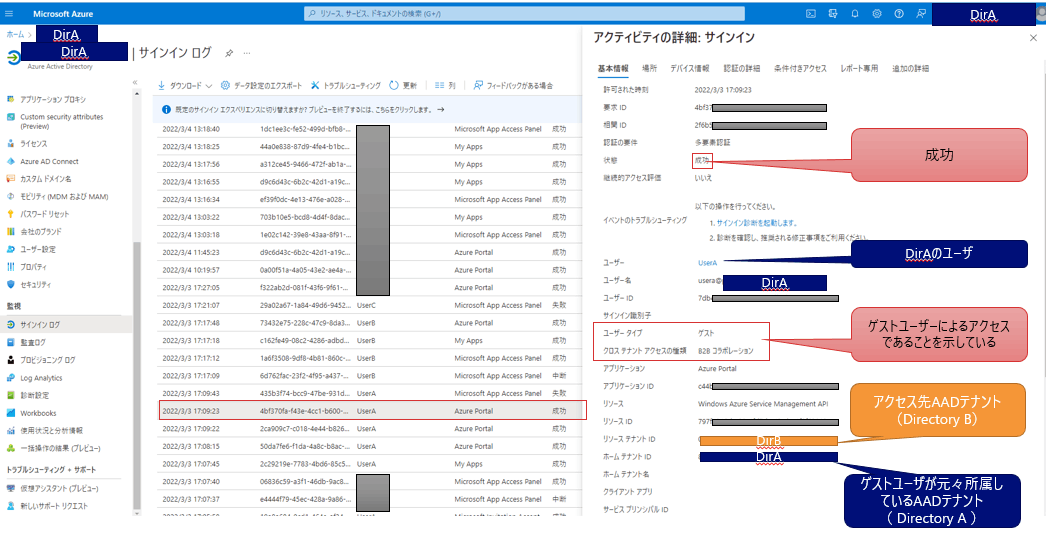Open the notifications bell
Screen dimensions: 1046x533
[855, 13]
